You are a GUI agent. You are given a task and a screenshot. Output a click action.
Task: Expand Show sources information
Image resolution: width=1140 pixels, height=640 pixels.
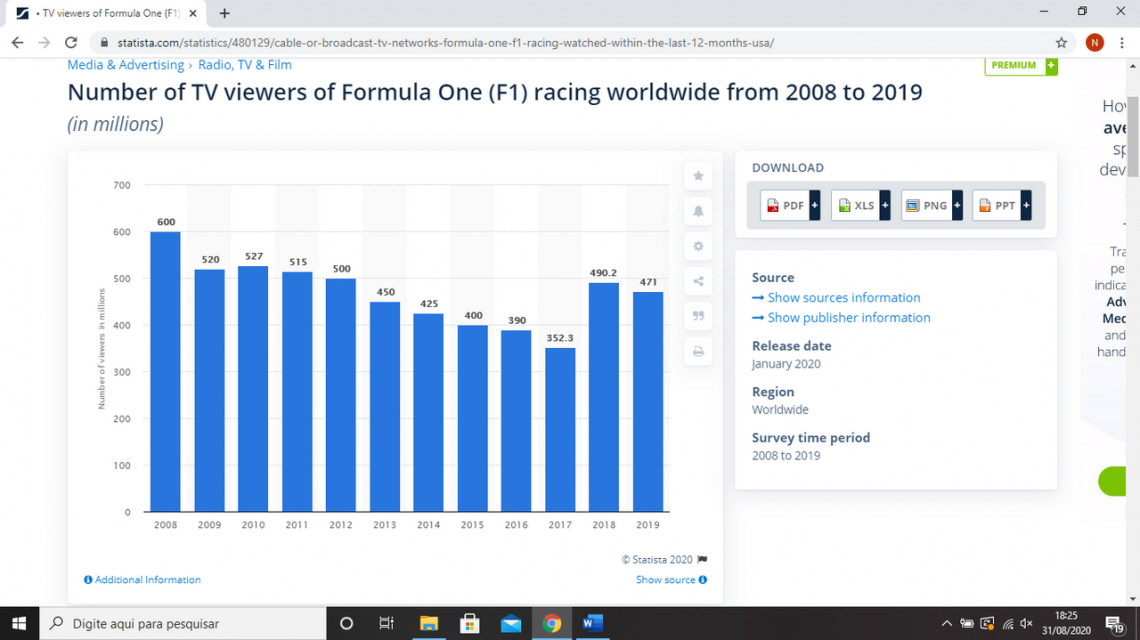[x=843, y=298]
